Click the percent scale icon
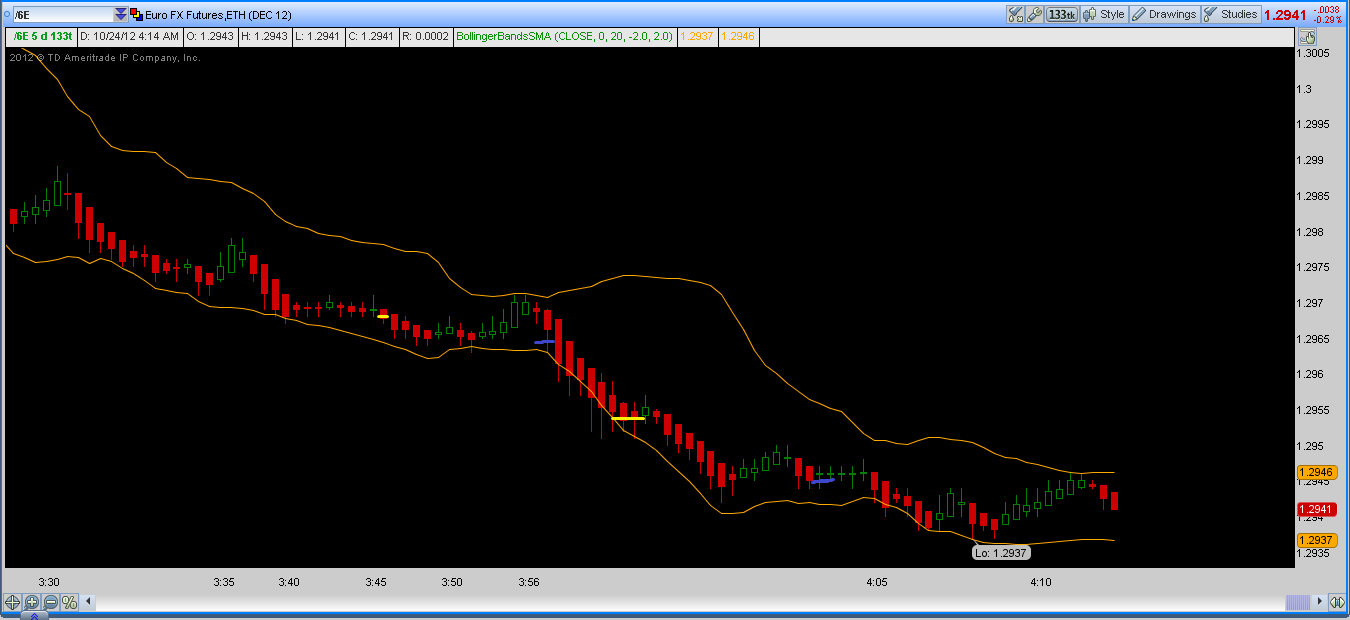Image resolution: width=1350 pixels, height=620 pixels. pos(69,602)
